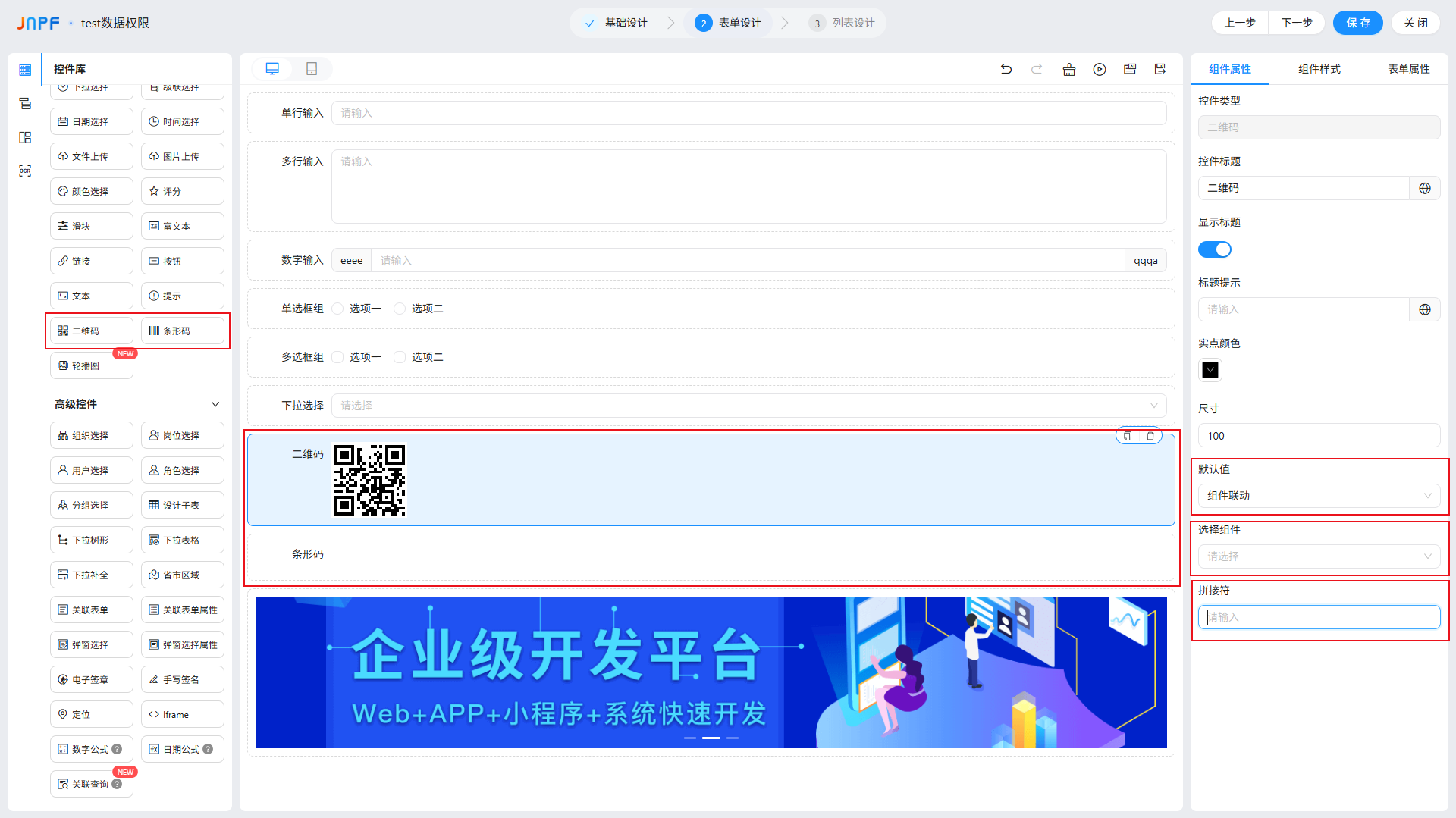
Task: Select 选项二 in the 多选框组 row
Action: 400,357
